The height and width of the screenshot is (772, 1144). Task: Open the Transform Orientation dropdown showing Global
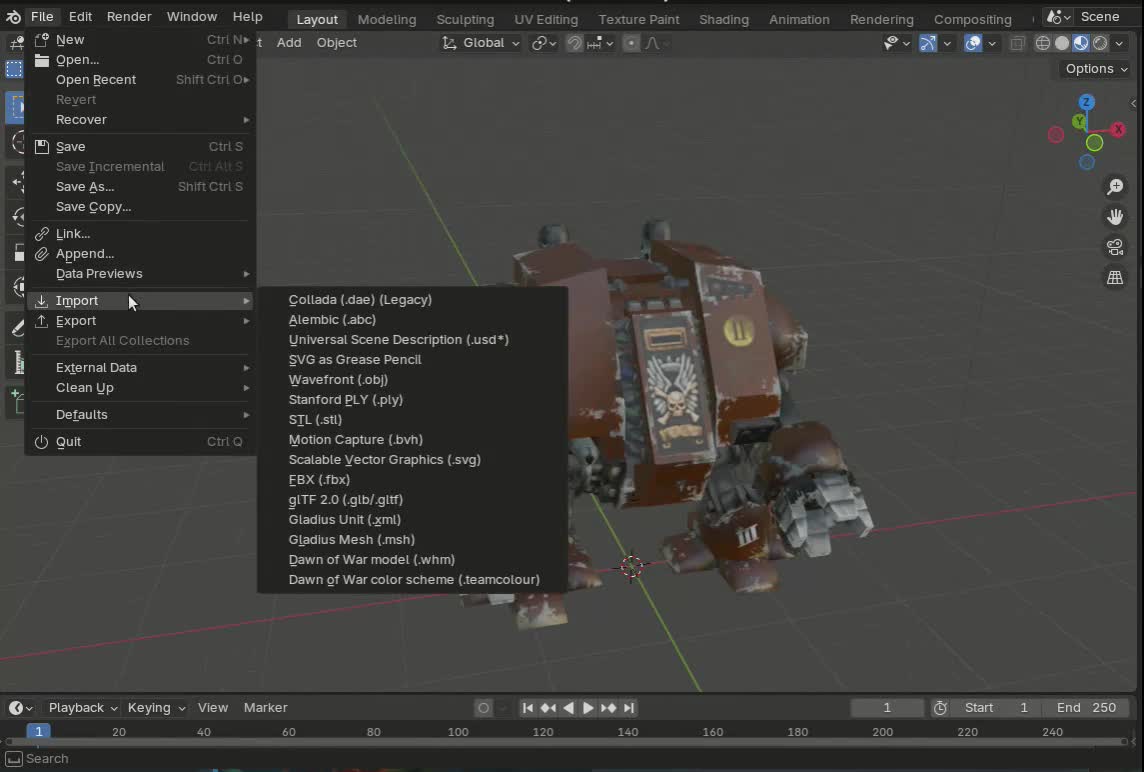(x=482, y=43)
